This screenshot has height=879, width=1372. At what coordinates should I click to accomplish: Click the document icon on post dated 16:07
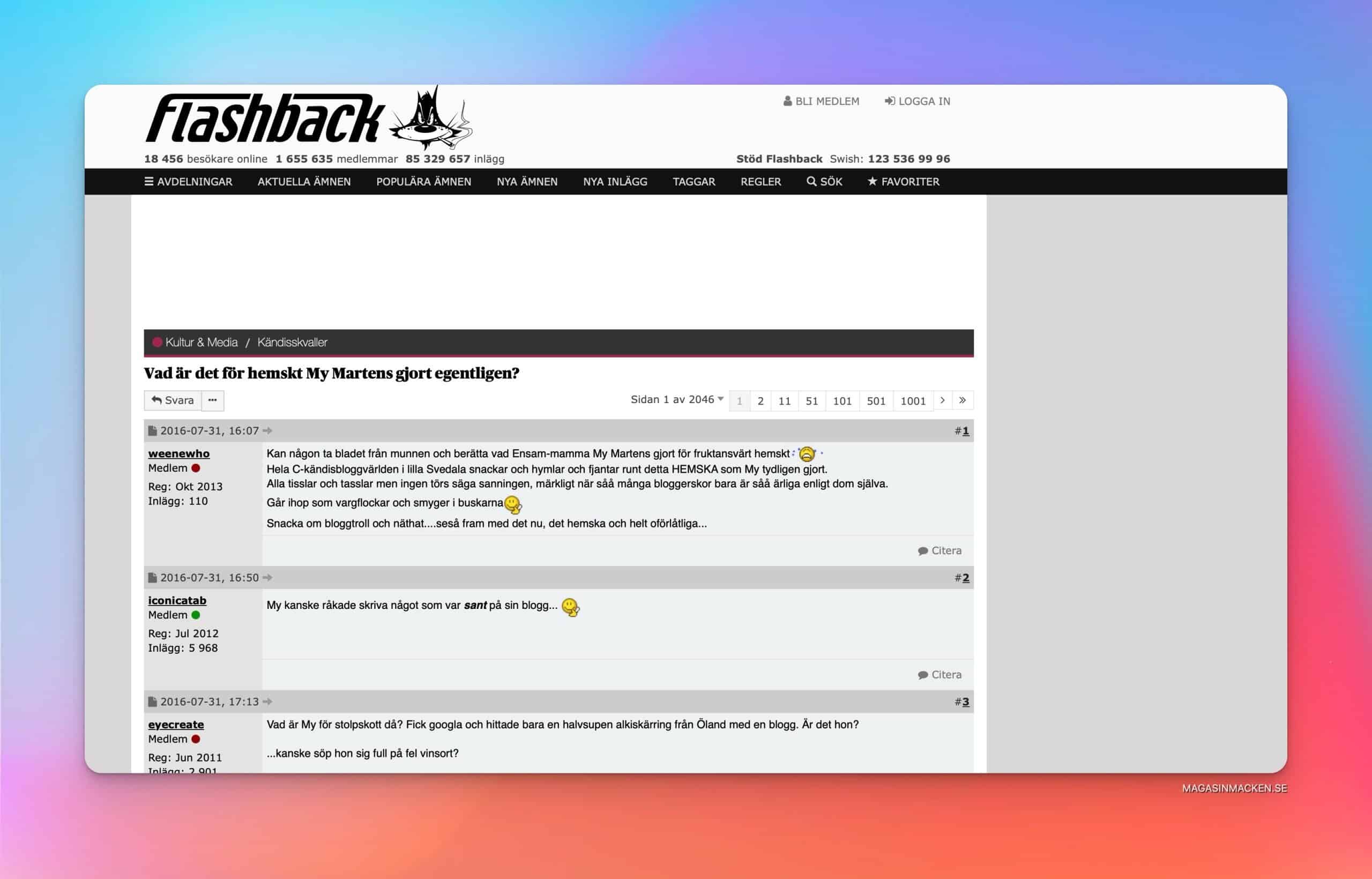pos(152,431)
